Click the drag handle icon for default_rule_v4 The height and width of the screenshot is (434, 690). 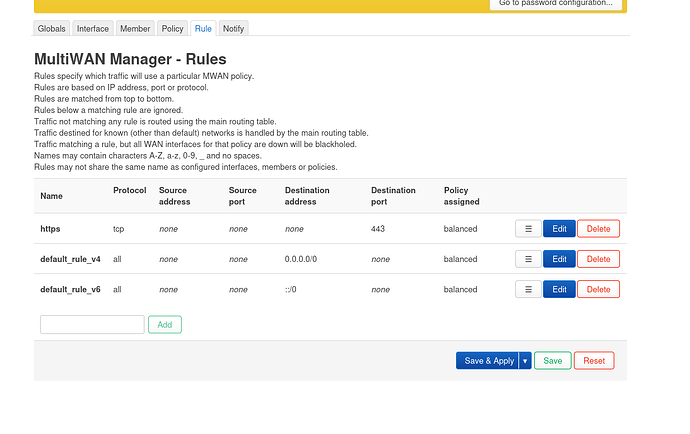(528, 259)
